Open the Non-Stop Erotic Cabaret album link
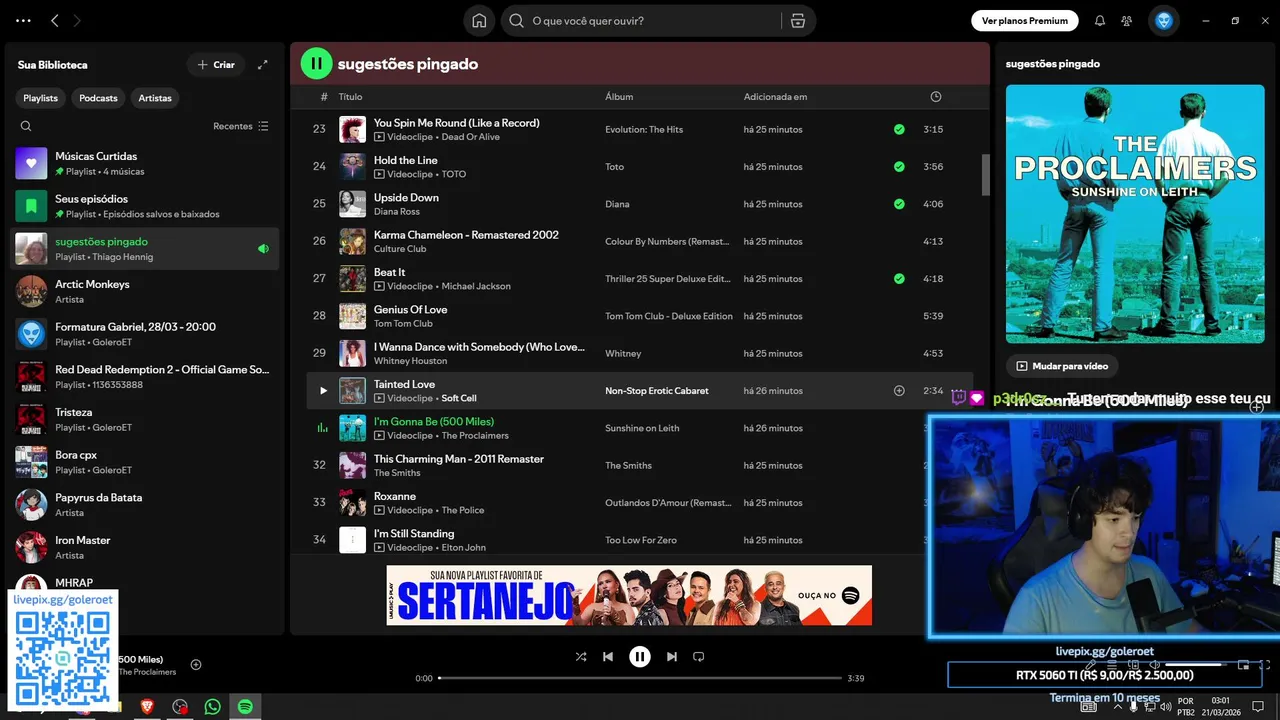This screenshot has width=1280, height=720. tap(656, 391)
